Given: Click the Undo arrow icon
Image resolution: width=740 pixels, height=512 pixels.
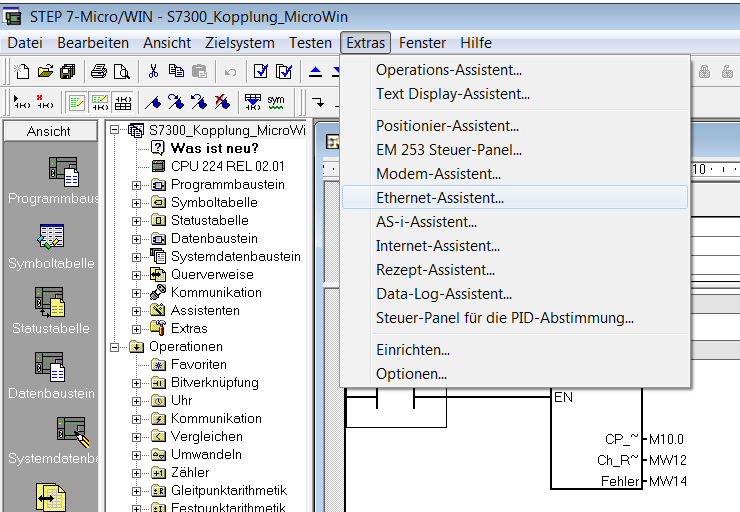Looking at the screenshot, I should point(230,72).
